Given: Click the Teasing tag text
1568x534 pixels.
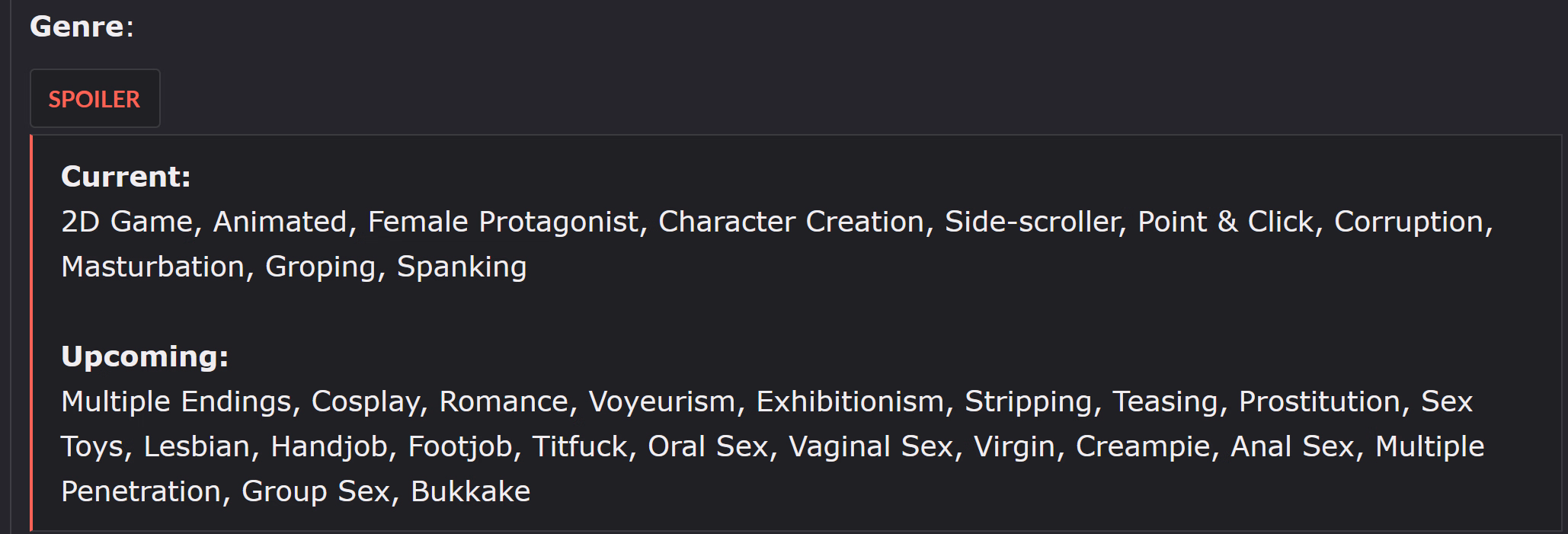Looking at the screenshot, I should coord(1164,401).
